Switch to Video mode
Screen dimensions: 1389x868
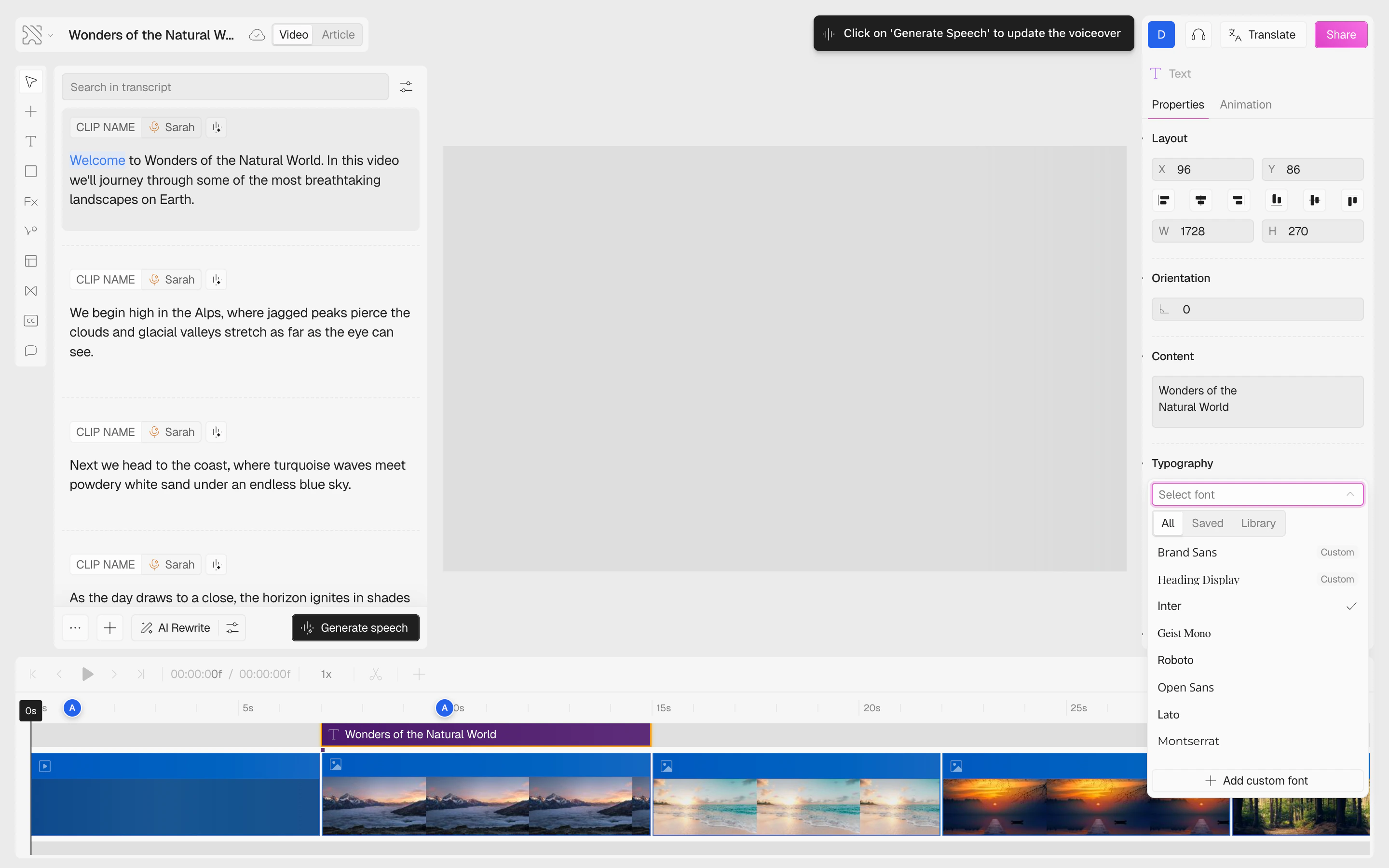(293, 34)
